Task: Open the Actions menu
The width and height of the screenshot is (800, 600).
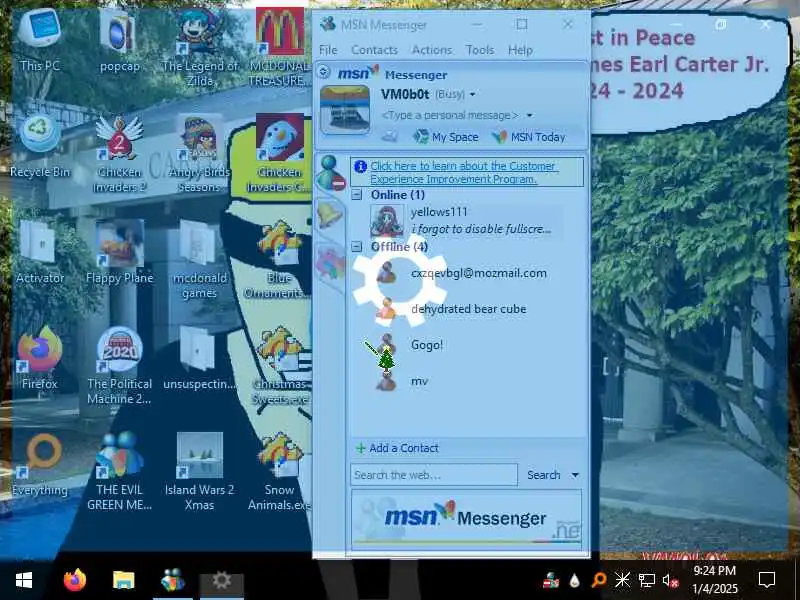Action: pyautogui.click(x=432, y=50)
